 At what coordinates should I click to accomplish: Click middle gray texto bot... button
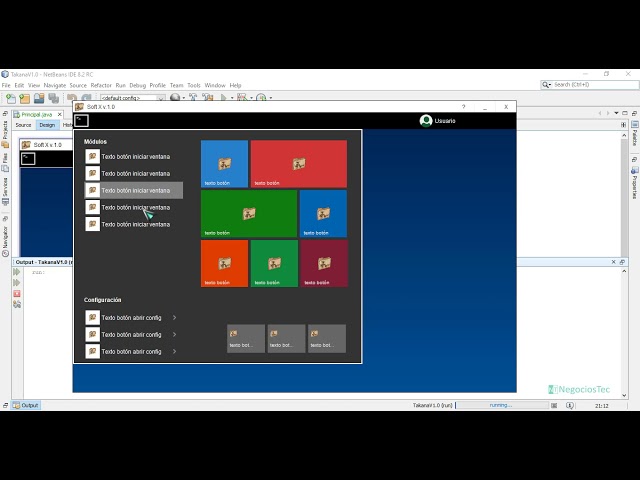click(x=286, y=338)
